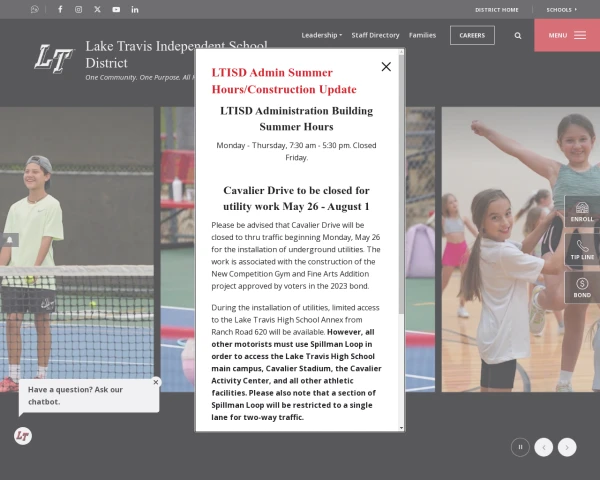
Task: Click the tennis player photo
Action: click(x=77, y=249)
